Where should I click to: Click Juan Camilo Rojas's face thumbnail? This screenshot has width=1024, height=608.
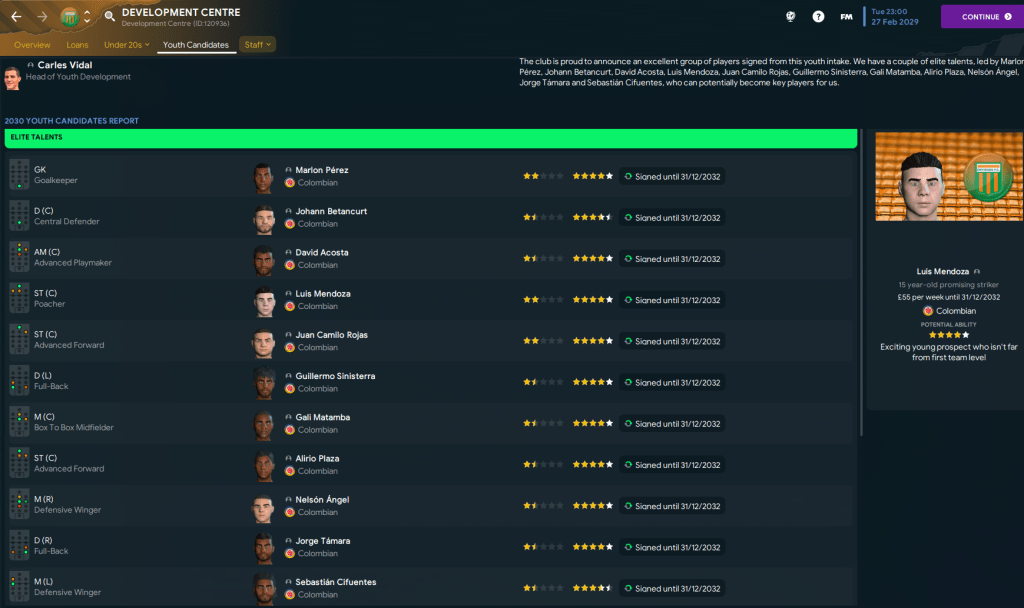click(x=263, y=341)
